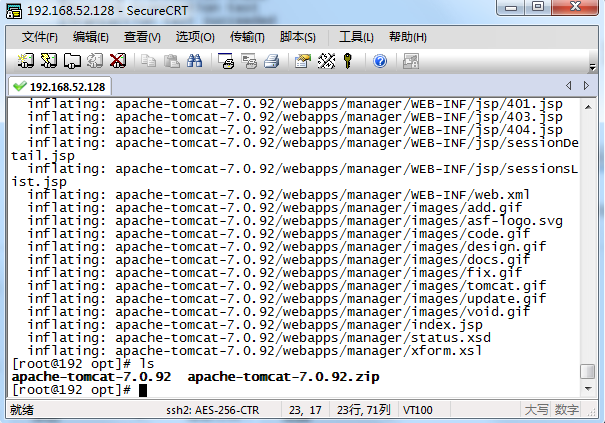This screenshot has height=423, width=605.
Task: Click the Connect toolbar icon
Action: tap(25, 61)
